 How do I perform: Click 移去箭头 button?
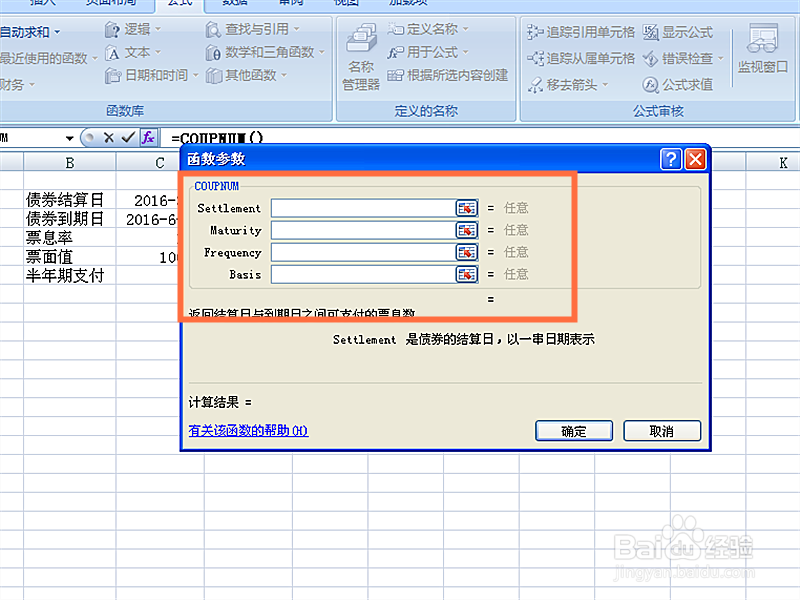coord(568,85)
